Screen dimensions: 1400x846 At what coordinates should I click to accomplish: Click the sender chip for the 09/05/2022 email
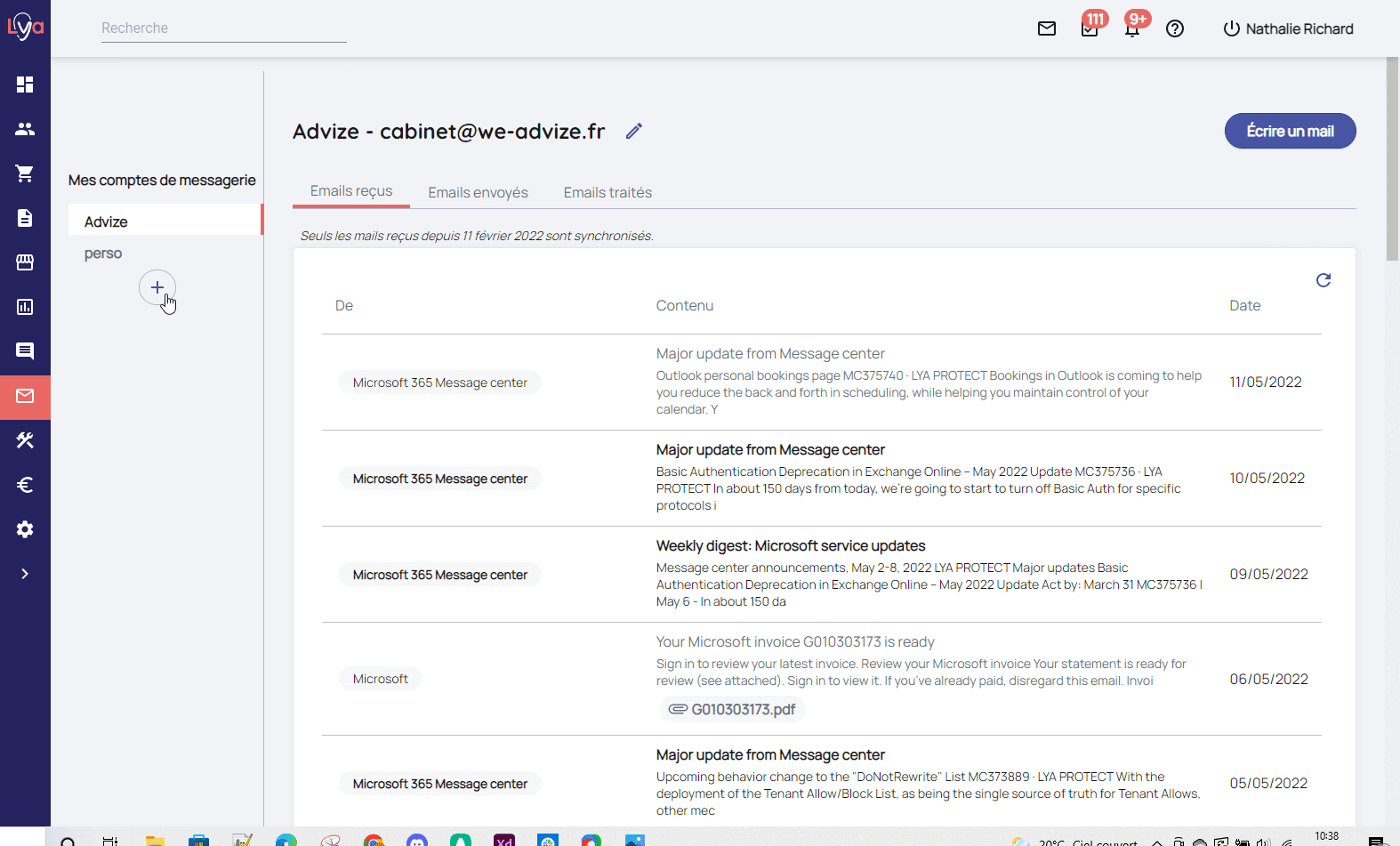click(x=440, y=575)
